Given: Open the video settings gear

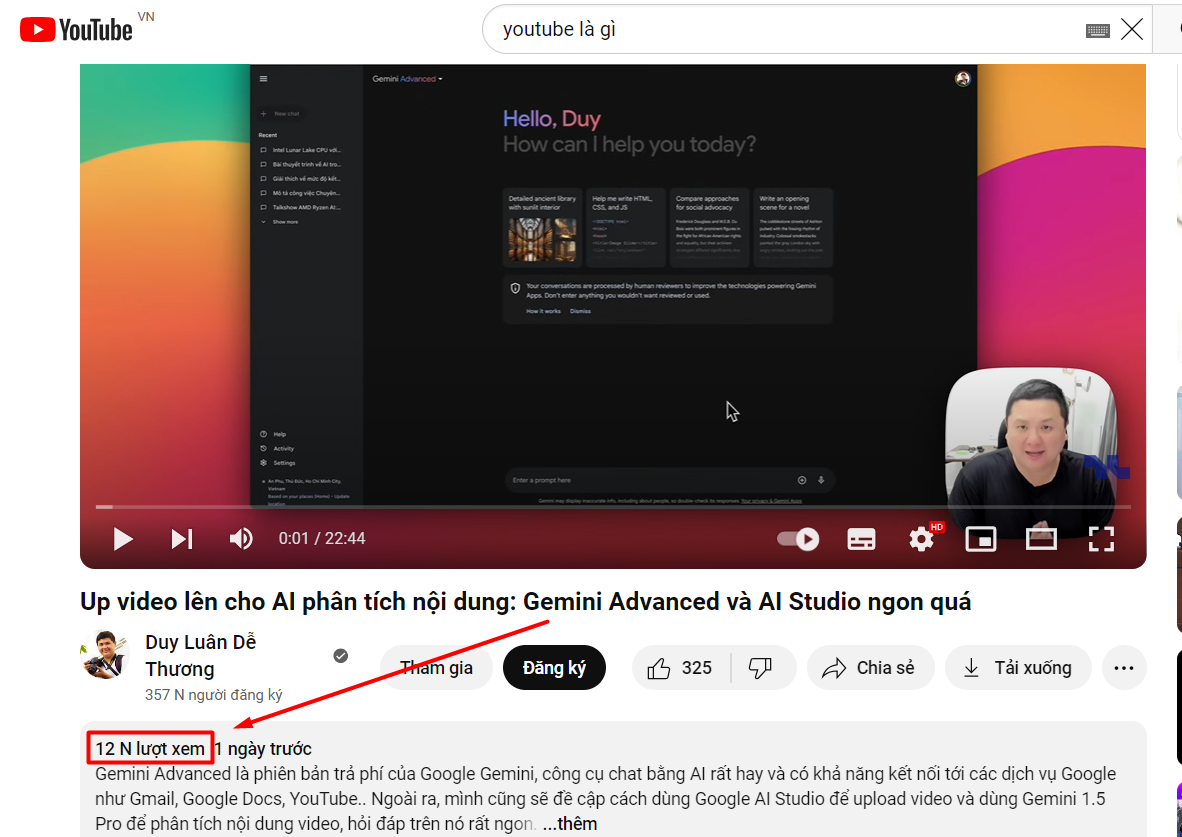Looking at the screenshot, I should (x=922, y=538).
